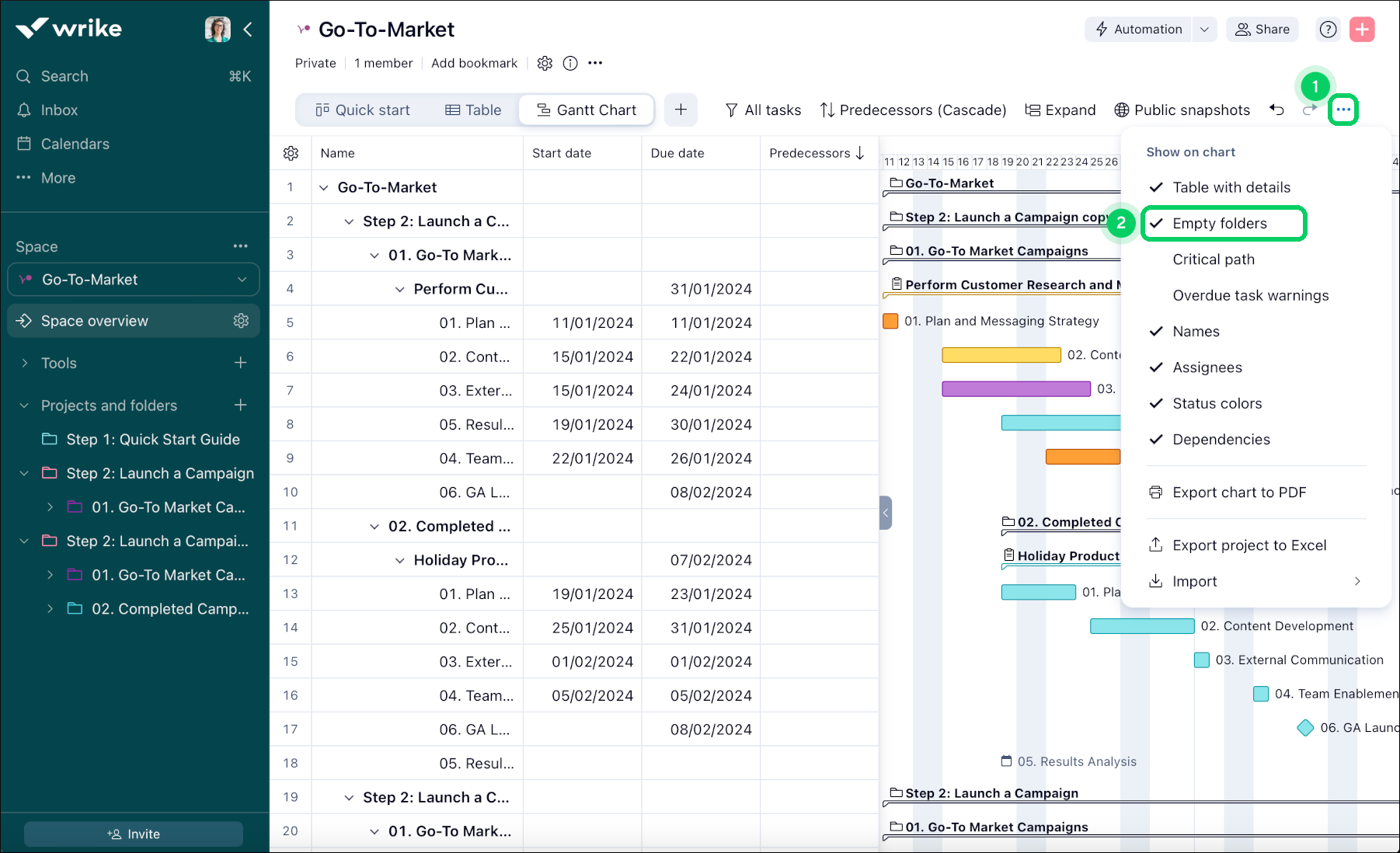
Task: Open the Import submenu
Action: click(1193, 580)
